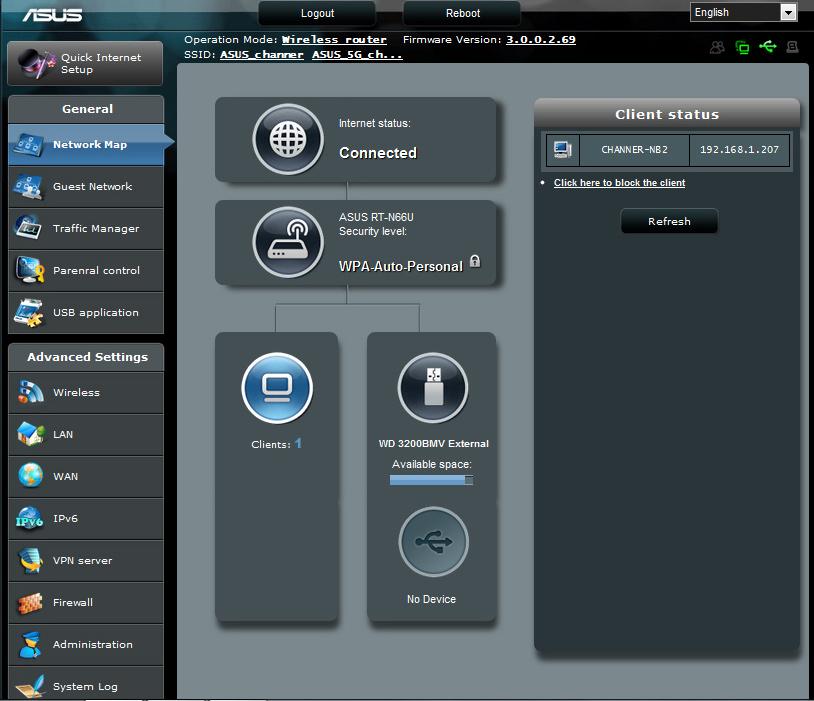The image size is (814, 701).
Task: Go to Traffic Manager
Action: click(x=86, y=228)
